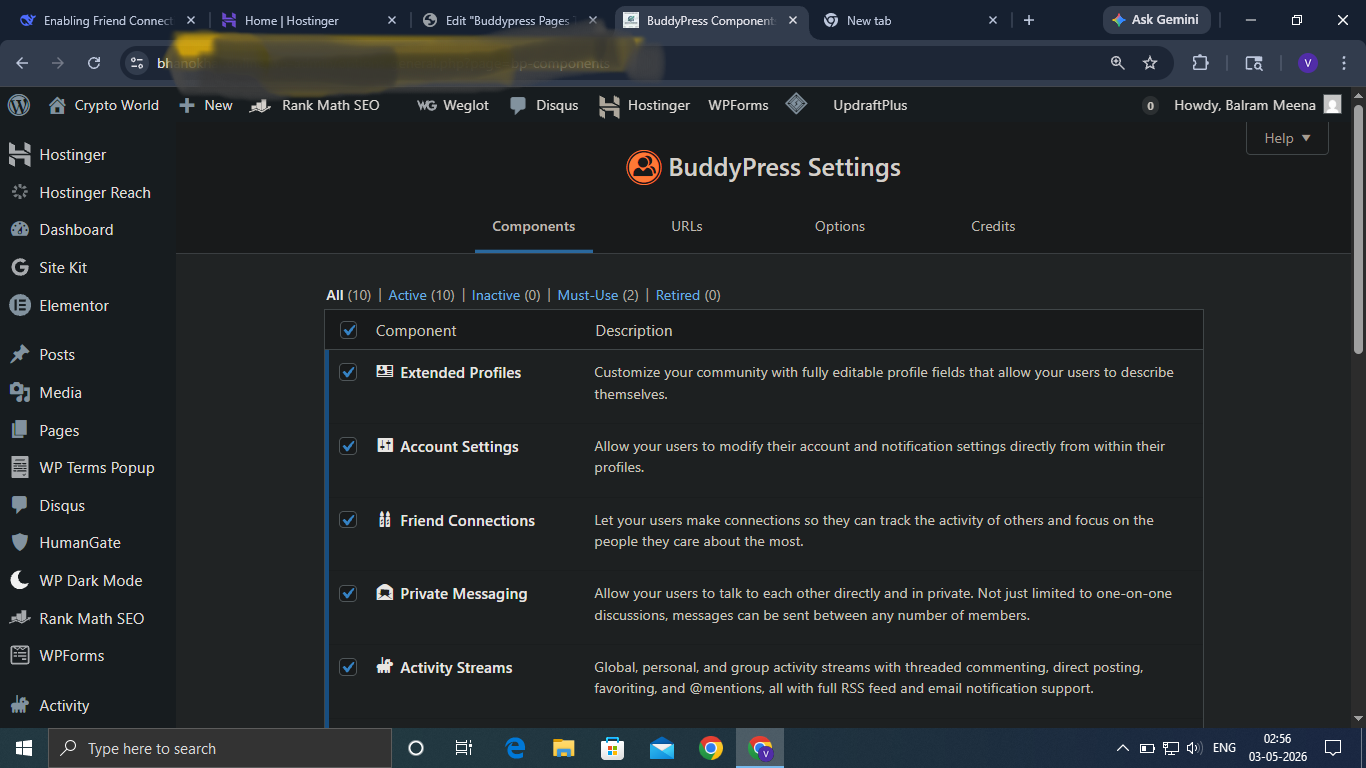Image resolution: width=1366 pixels, height=768 pixels.
Task: Open the browser extensions puzzle icon
Action: tap(1201, 63)
